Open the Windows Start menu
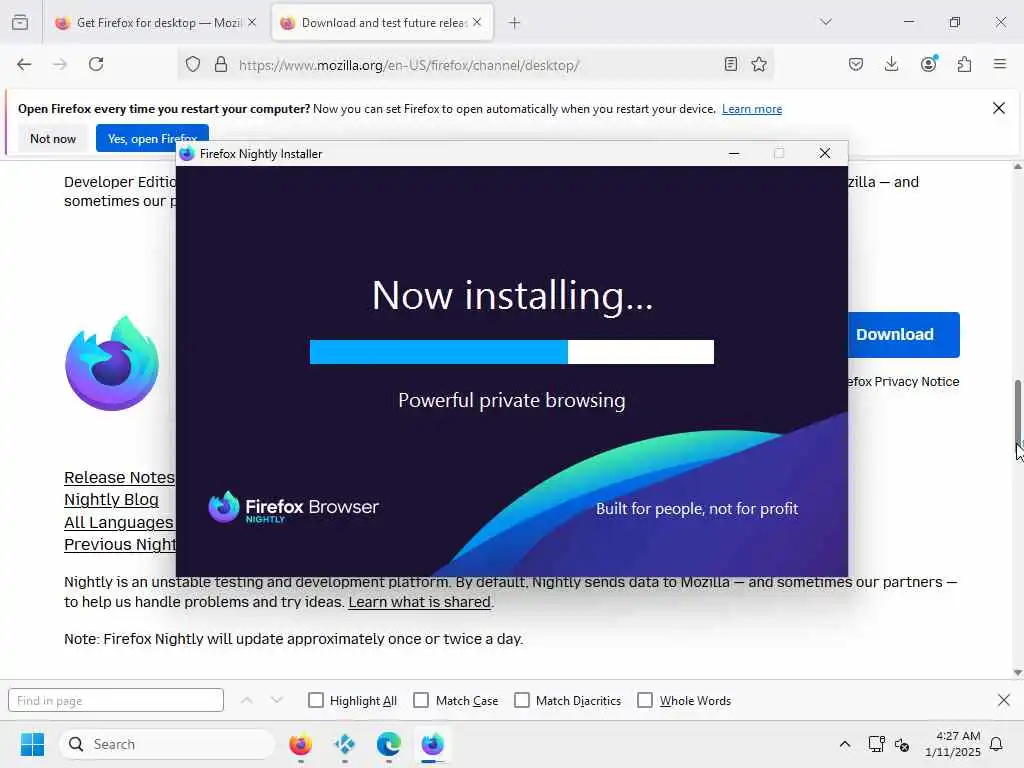The height and width of the screenshot is (768, 1024). coord(32,744)
